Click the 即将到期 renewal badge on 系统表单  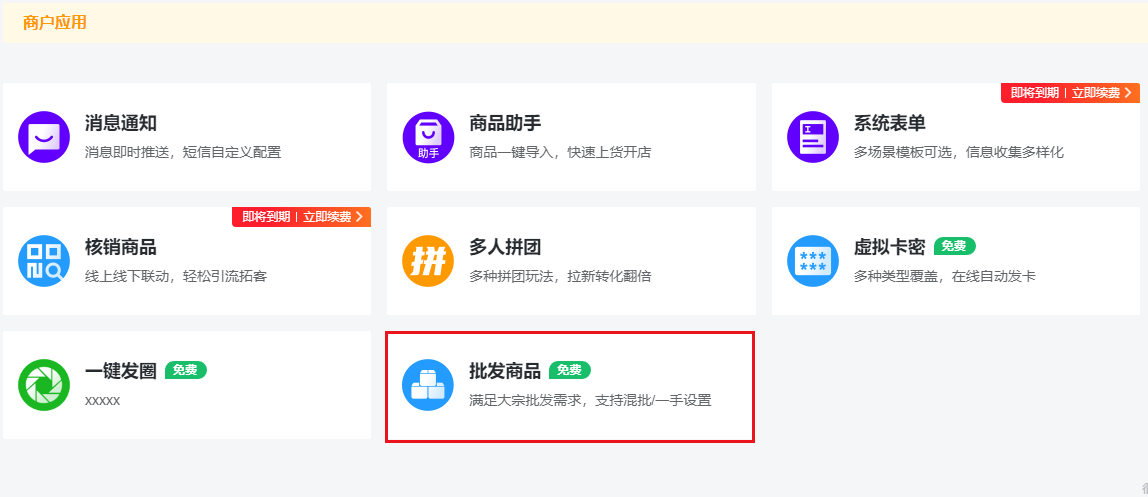(1070, 93)
